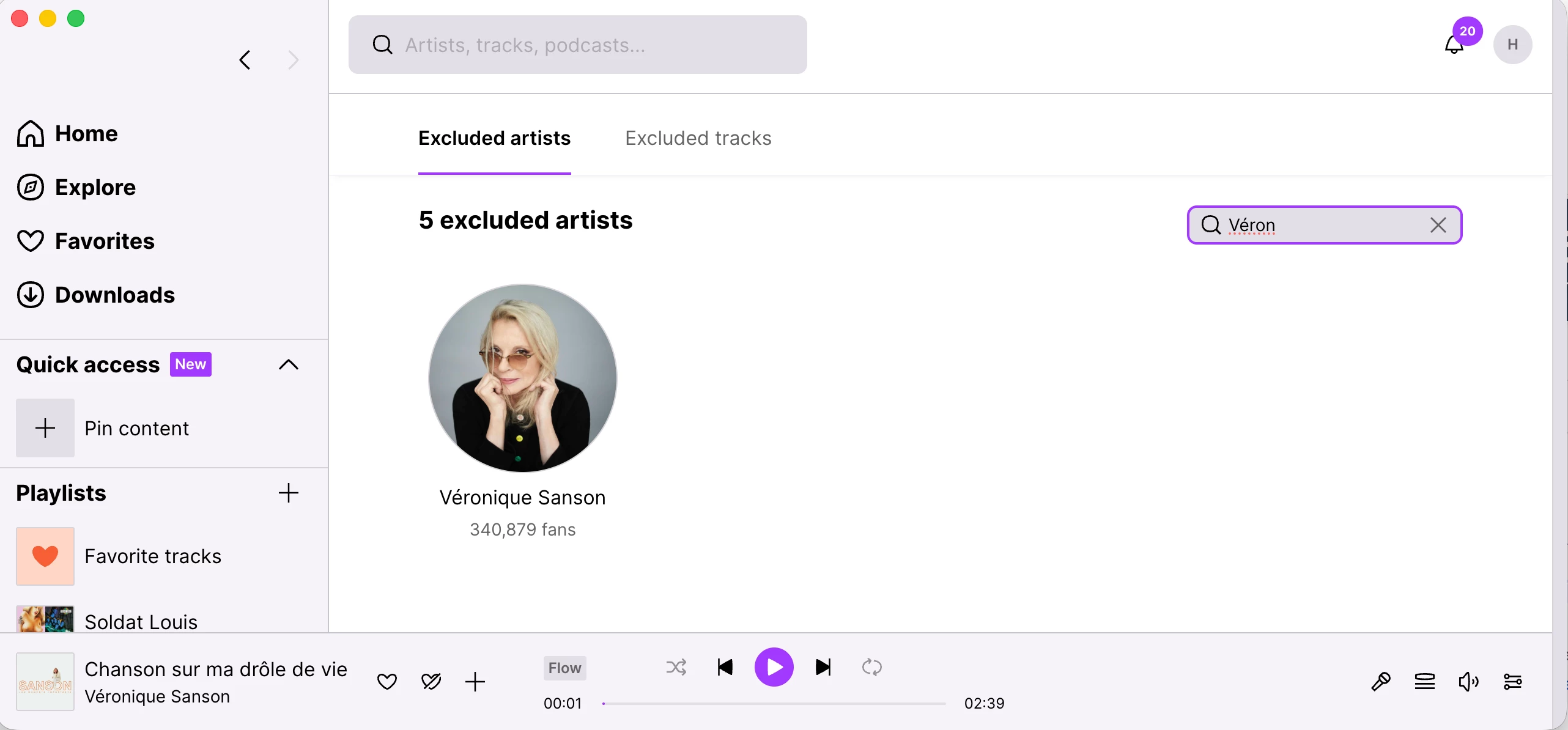The height and width of the screenshot is (730, 1568).
Task: Add current track to playlist
Action: tap(475, 681)
